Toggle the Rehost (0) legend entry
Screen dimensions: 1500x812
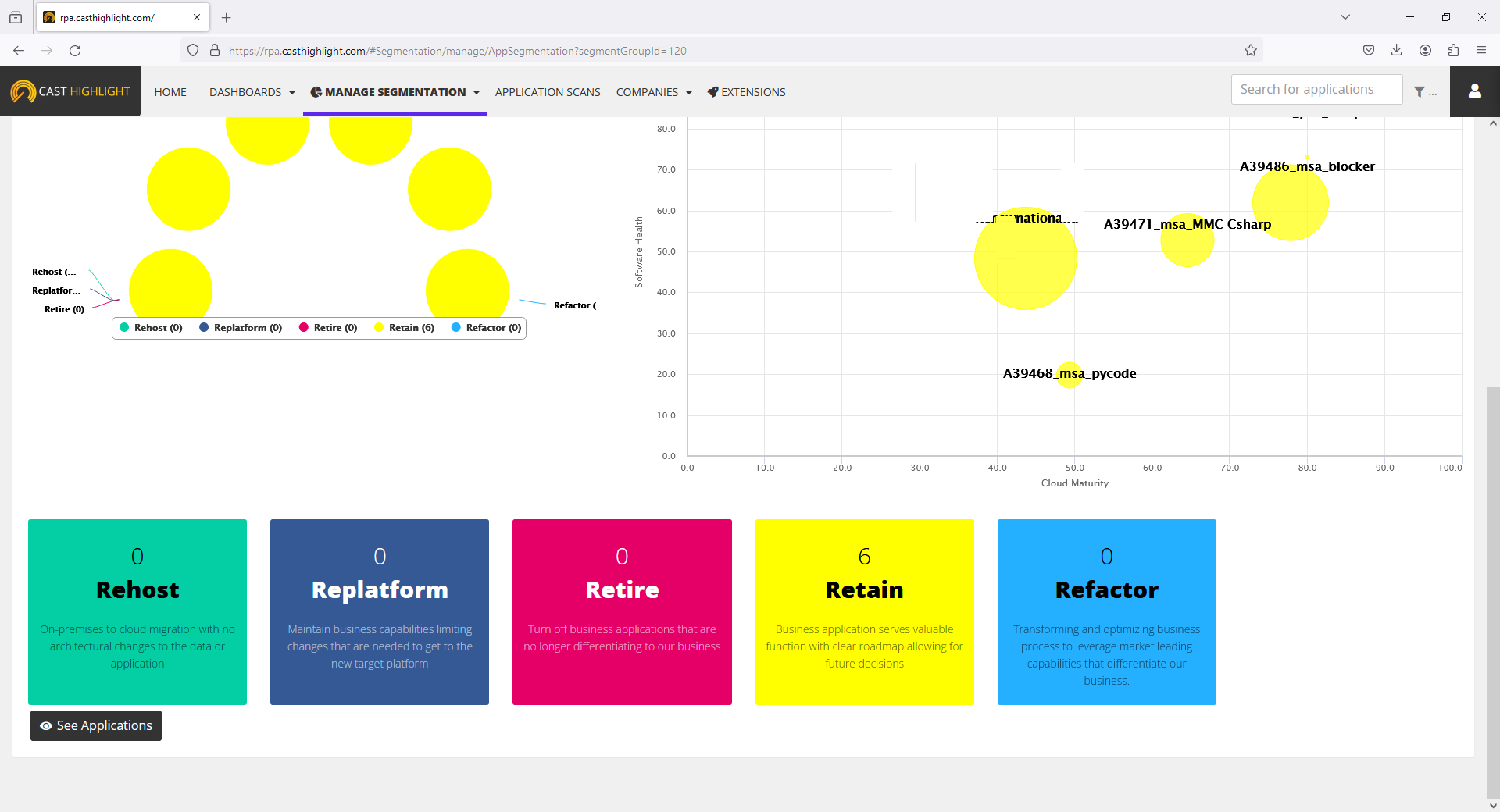(152, 328)
